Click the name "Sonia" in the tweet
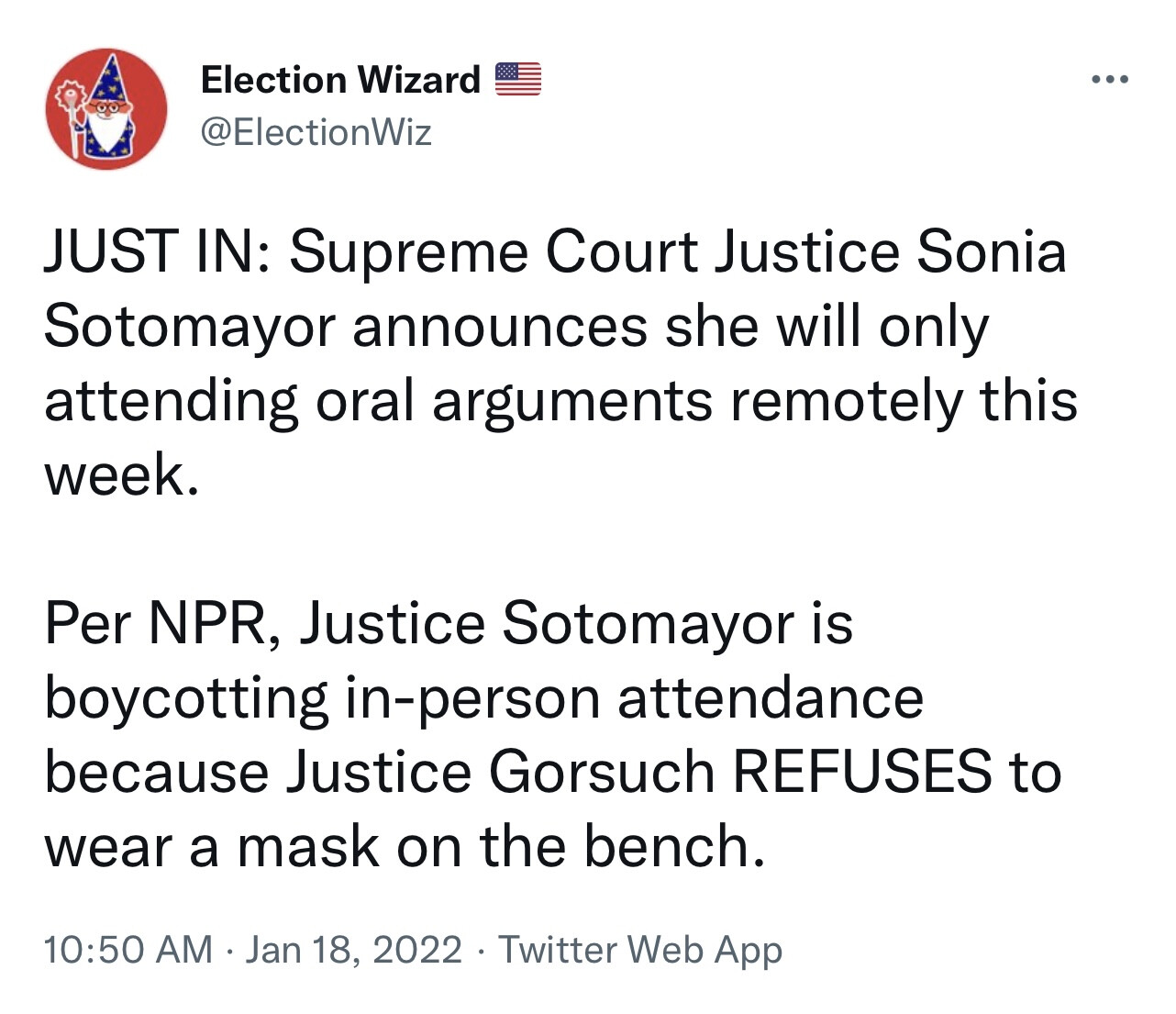The image size is (1176, 1014). coord(992,252)
